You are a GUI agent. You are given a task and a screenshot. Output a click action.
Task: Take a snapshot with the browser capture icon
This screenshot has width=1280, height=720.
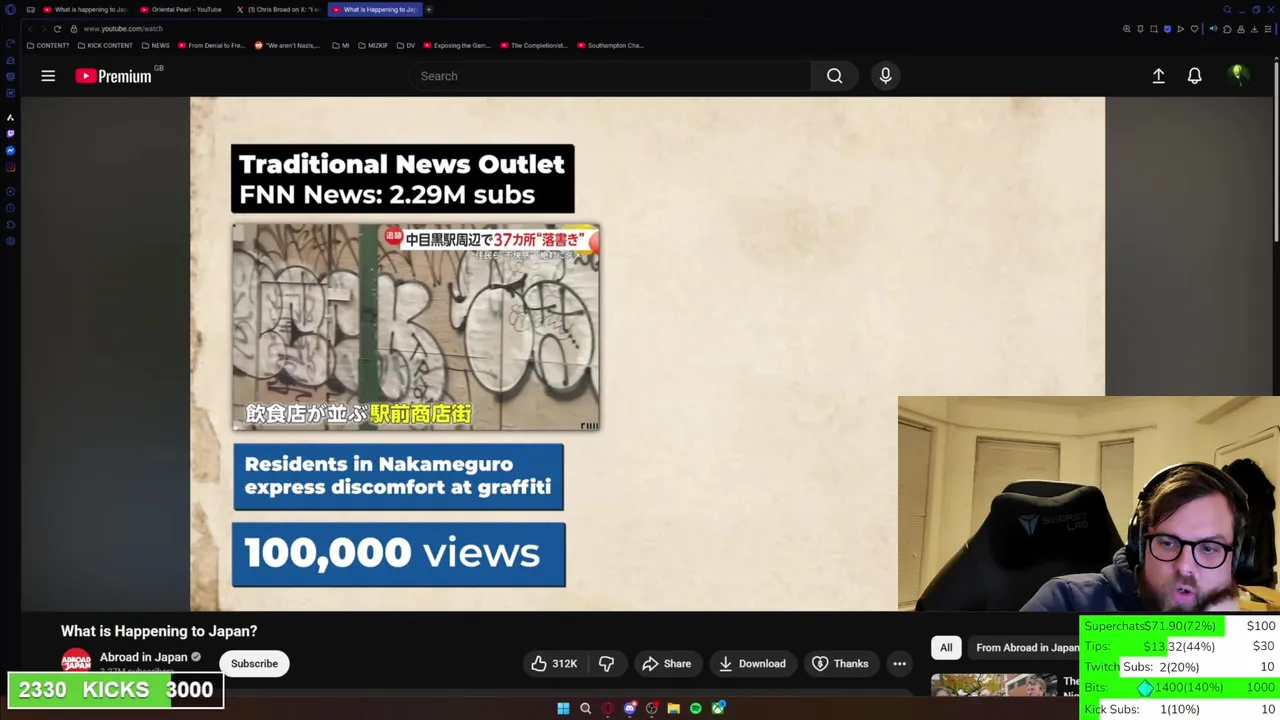coord(1153,29)
